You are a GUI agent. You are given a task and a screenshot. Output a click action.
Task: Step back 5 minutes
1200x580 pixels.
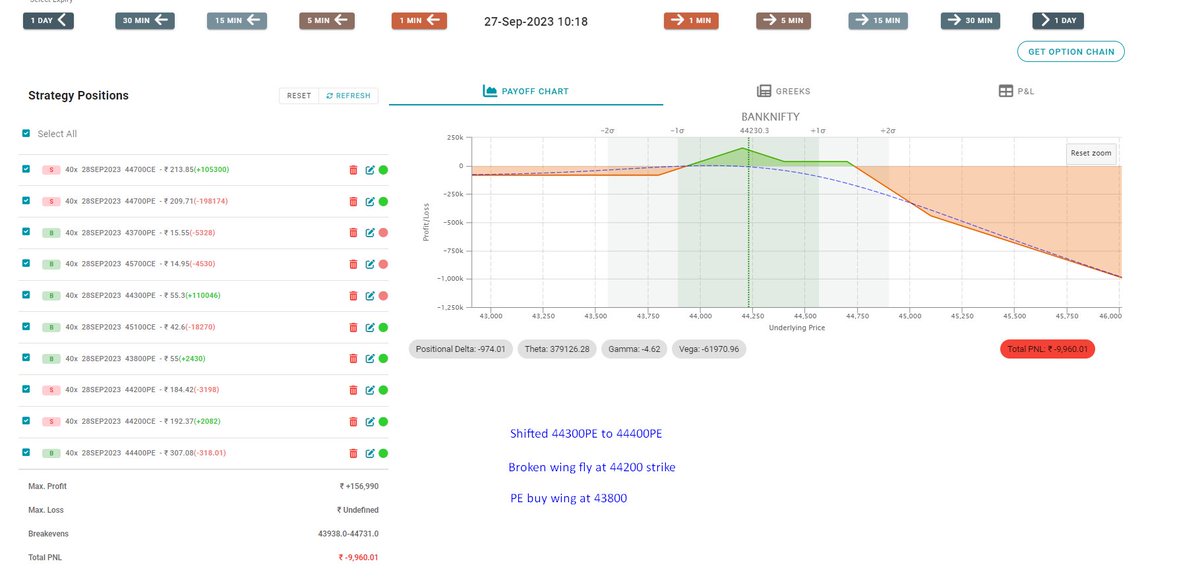click(x=329, y=20)
